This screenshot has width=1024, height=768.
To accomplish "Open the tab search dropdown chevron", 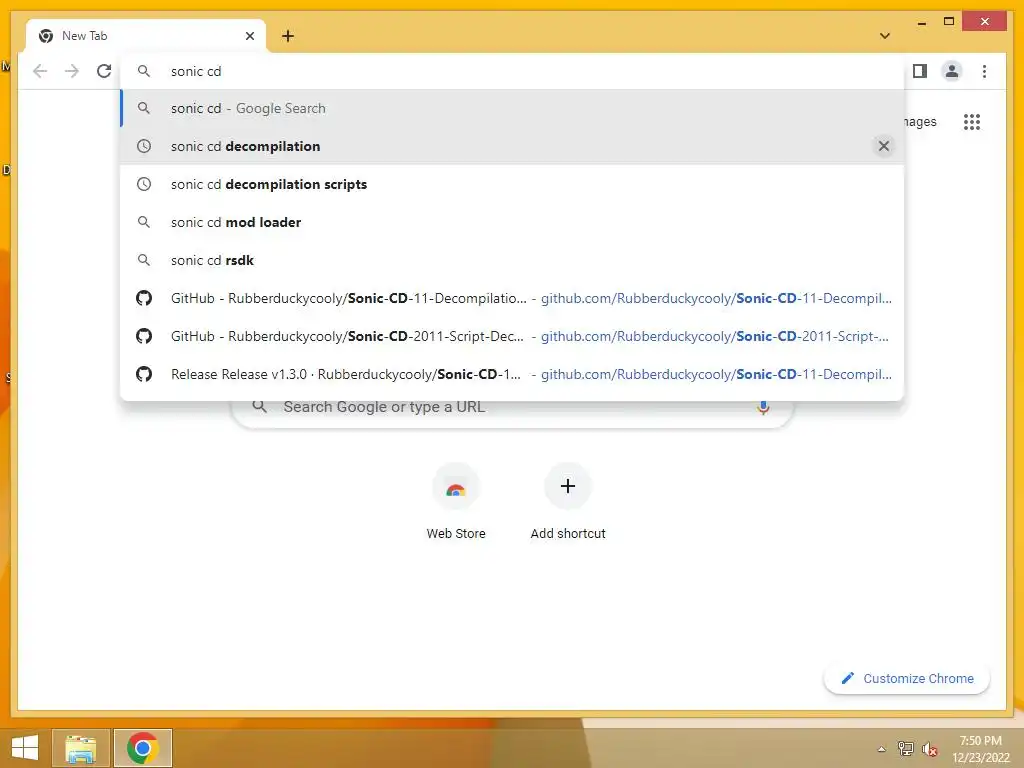I will [x=885, y=36].
